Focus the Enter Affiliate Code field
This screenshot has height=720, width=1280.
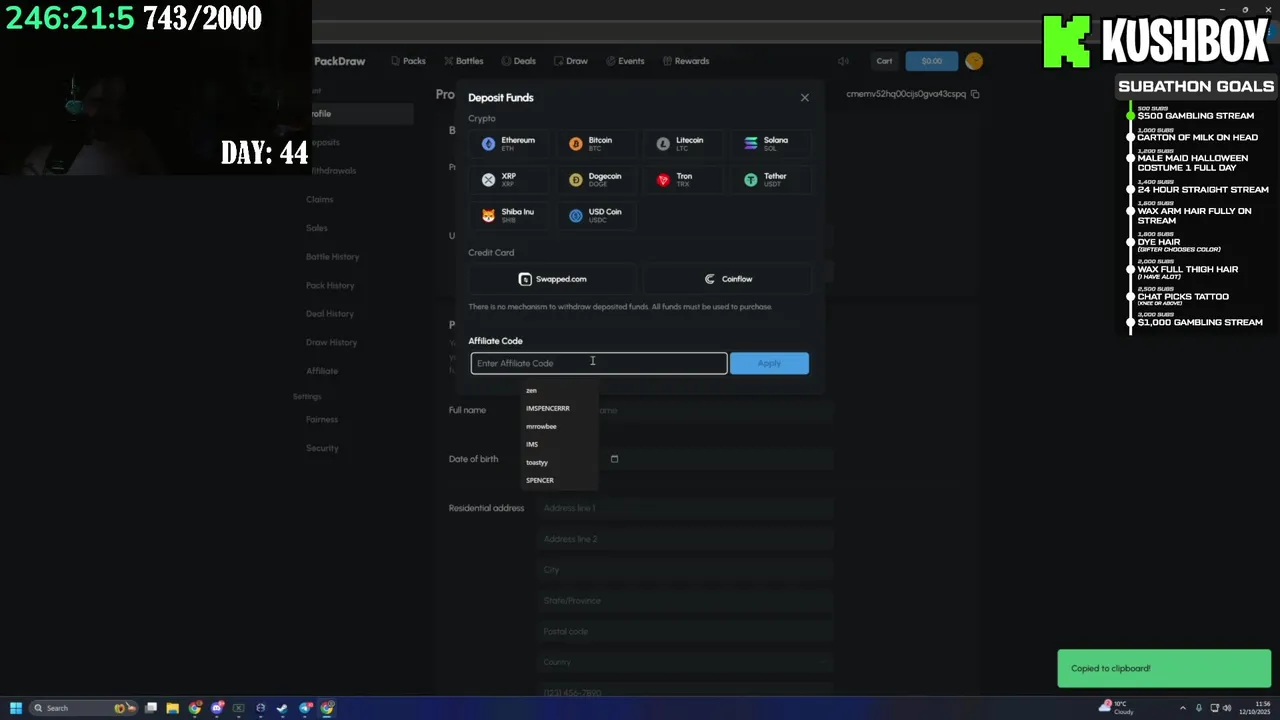(598, 363)
